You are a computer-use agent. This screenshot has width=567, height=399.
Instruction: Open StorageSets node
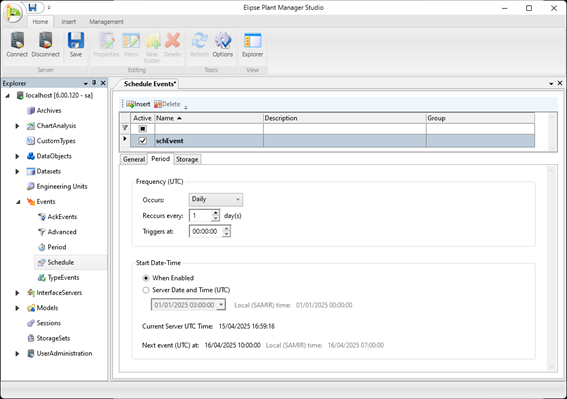coord(53,338)
